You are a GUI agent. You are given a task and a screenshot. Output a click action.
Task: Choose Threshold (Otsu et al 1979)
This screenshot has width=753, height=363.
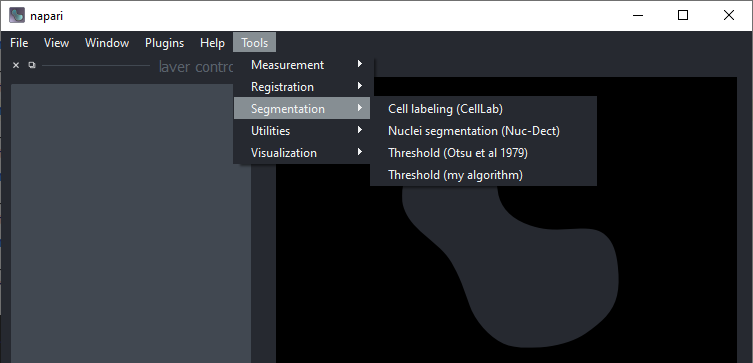click(x=484, y=153)
